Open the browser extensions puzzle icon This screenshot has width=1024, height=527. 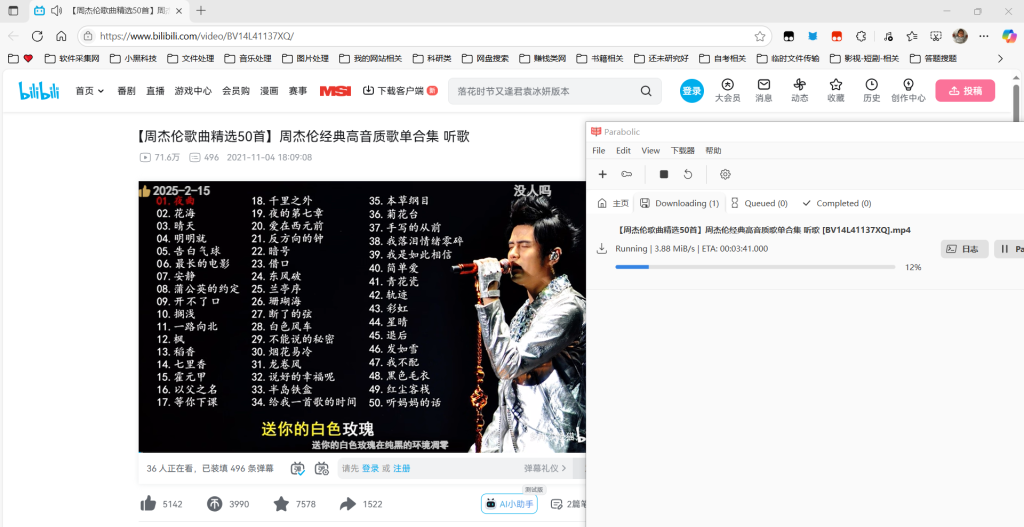[x=861, y=36]
